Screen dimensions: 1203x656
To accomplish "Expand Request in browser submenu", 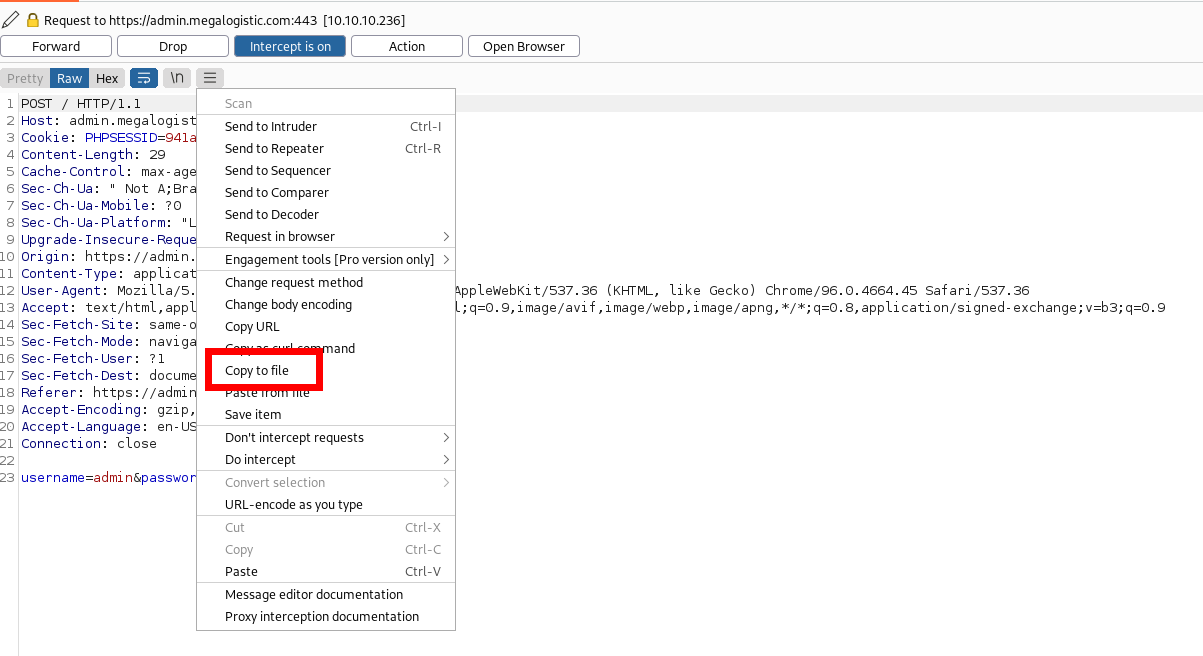I will click(446, 237).
